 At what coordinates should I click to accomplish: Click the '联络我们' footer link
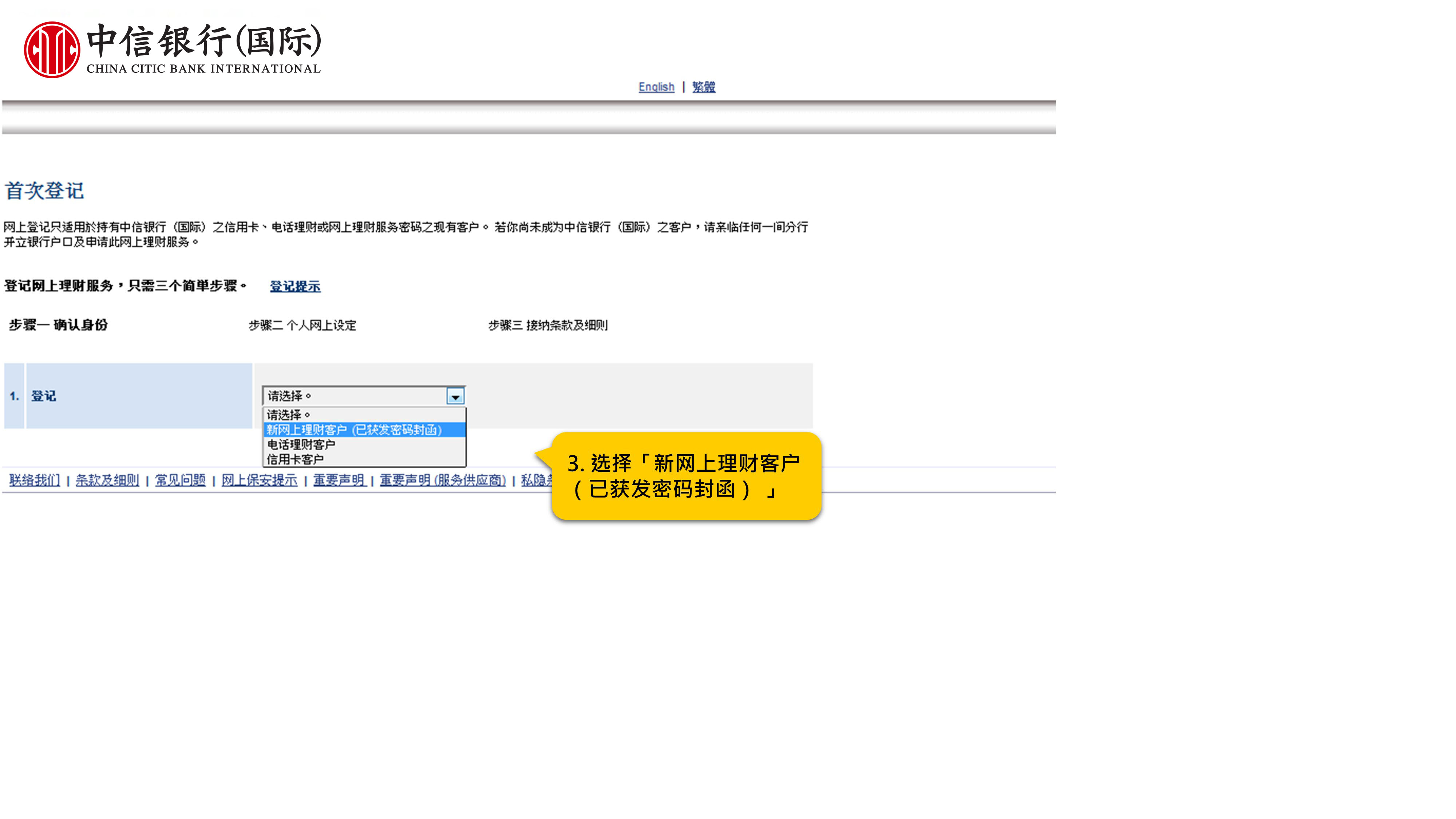pyautogui.click(x=34, y=480)
